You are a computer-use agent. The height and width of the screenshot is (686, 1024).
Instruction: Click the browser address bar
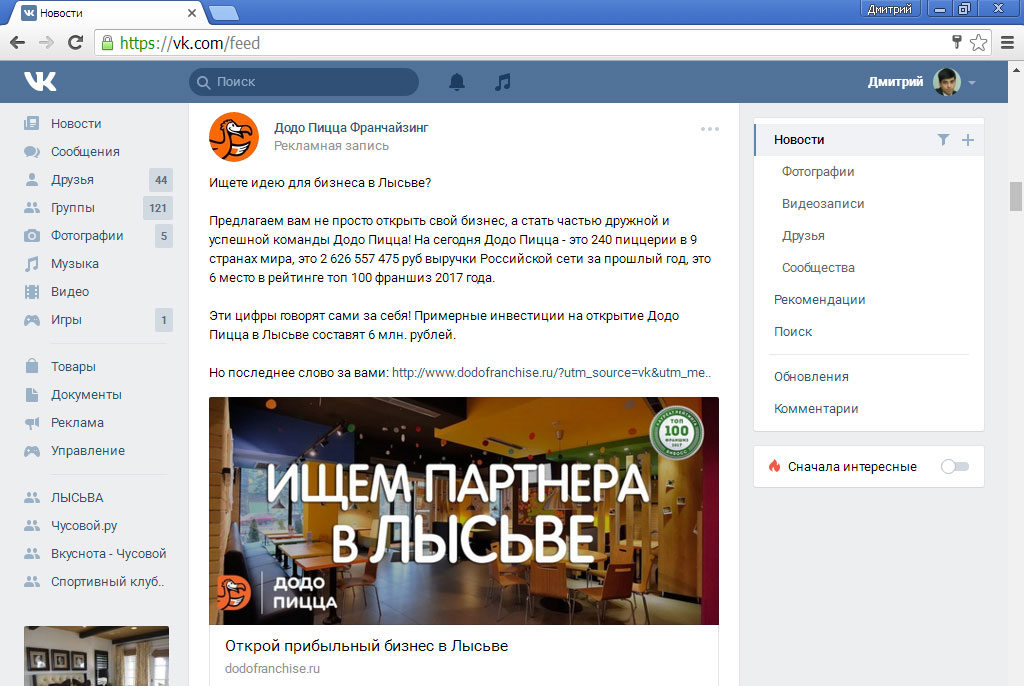tap(522, 43)
